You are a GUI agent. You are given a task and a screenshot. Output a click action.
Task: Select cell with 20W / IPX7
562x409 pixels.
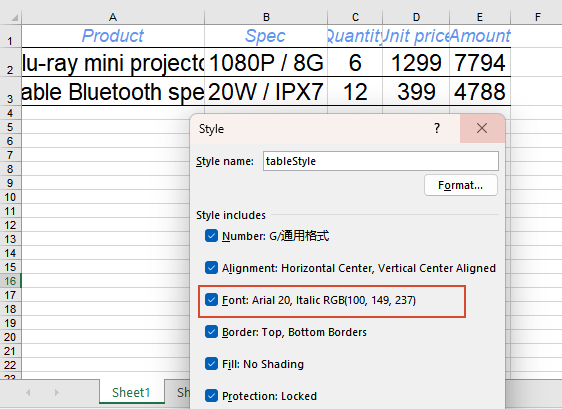(x=266, y=92)
